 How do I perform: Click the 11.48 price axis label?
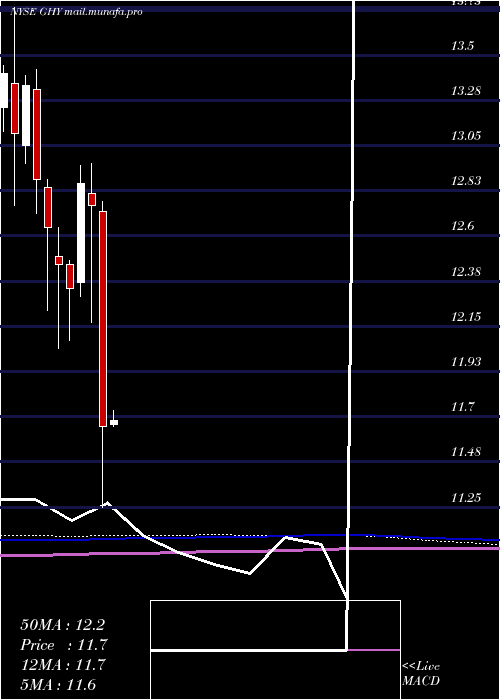coord(467,452)
